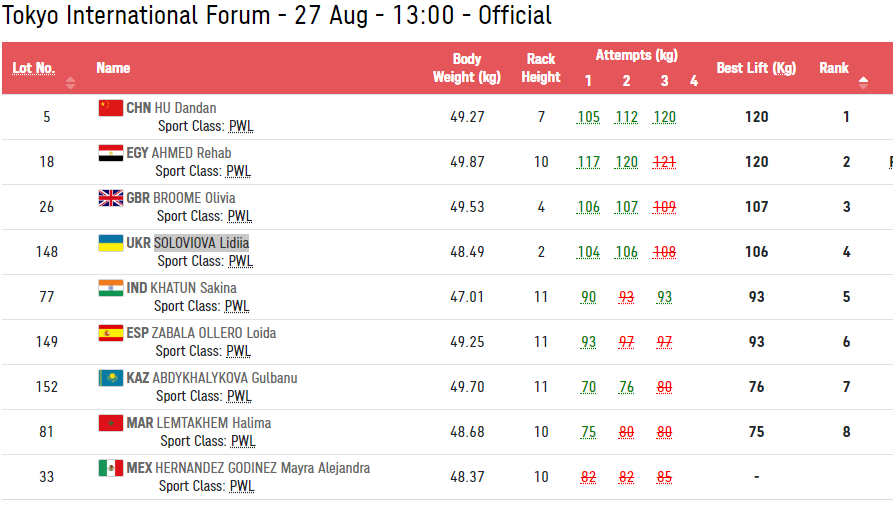Screen dimensions: 893x507
Task: Select SOLOVIOVA Lidiia's highlighted name
Action: (201, 243)
